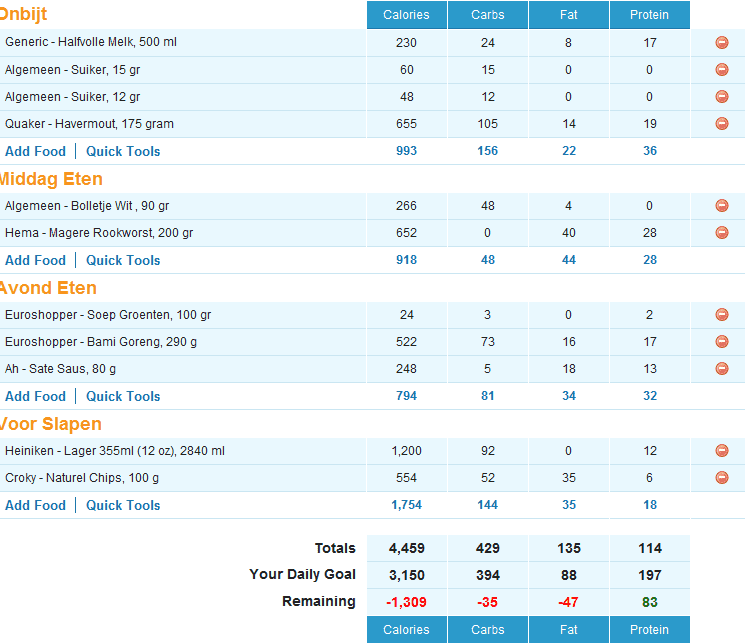
Task: Add Food to the Onbijt meal
Action: pos(35,152)
